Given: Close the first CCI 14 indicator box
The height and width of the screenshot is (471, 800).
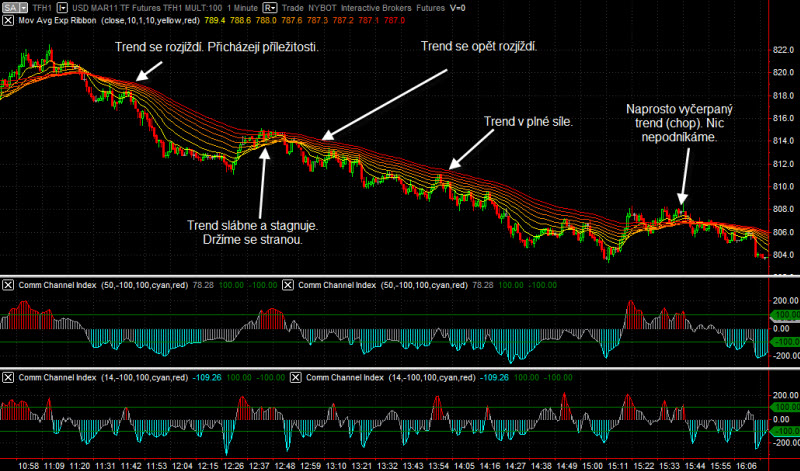Looking at the screenshot, I should coord(8,378).
